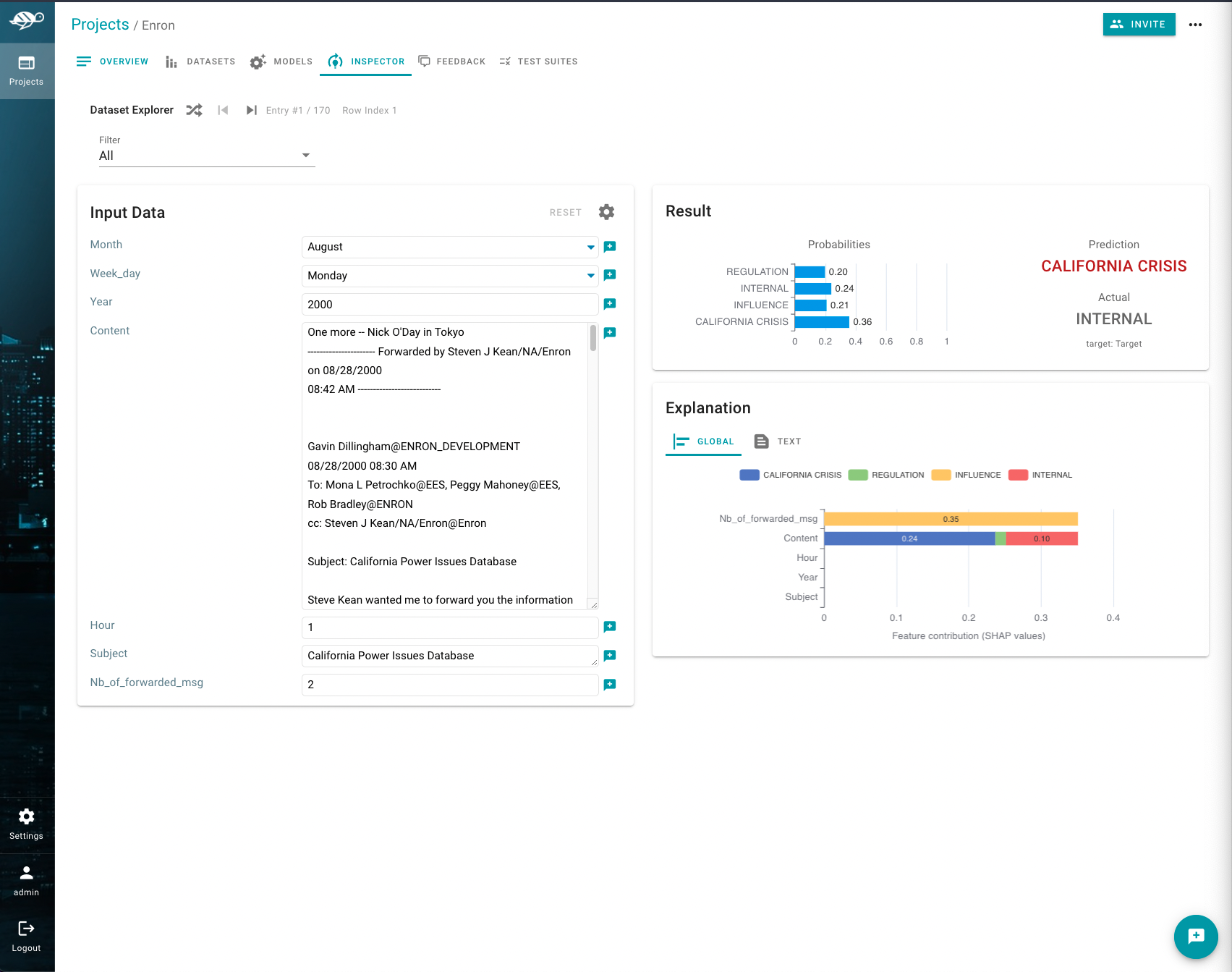1232x972 pixels.
Task: Switch to the Test Suites tab
Action: pyautogui.click(x=538, y=62)
